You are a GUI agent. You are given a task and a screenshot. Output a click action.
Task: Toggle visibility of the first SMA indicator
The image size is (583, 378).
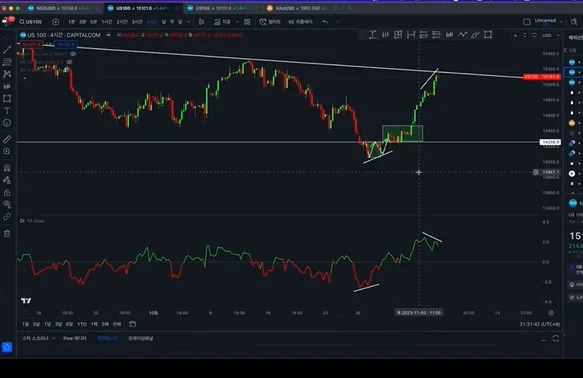73,54
